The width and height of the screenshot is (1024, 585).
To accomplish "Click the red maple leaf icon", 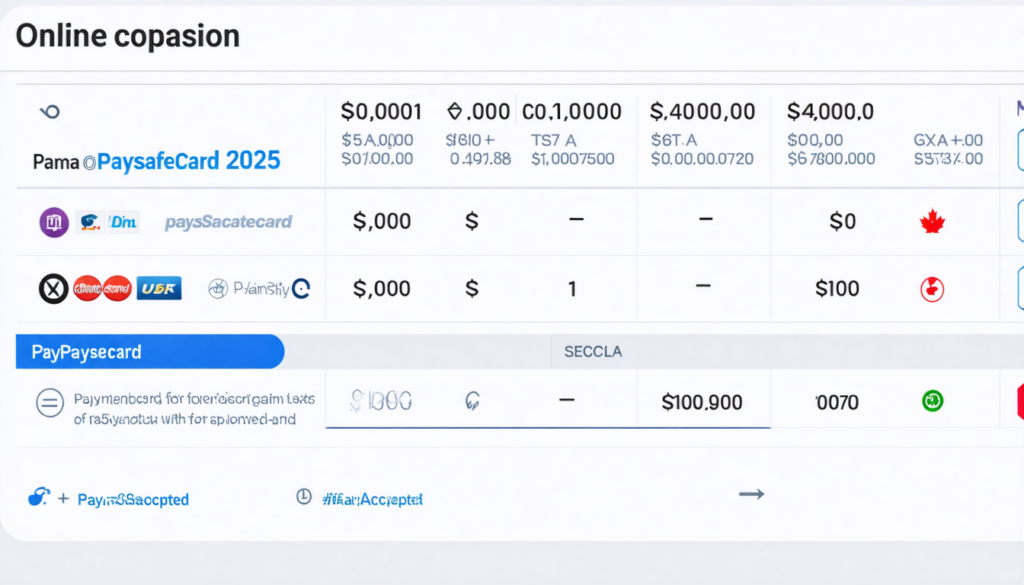I will click(x=932, y=222).
